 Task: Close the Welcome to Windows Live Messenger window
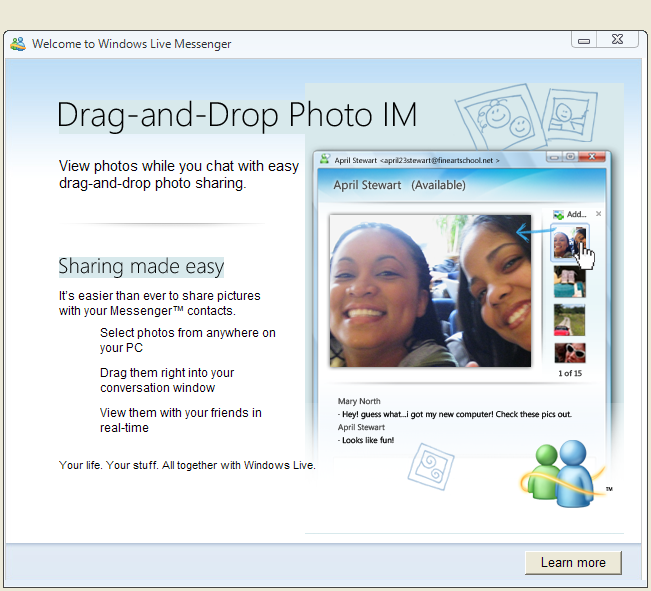617,41
